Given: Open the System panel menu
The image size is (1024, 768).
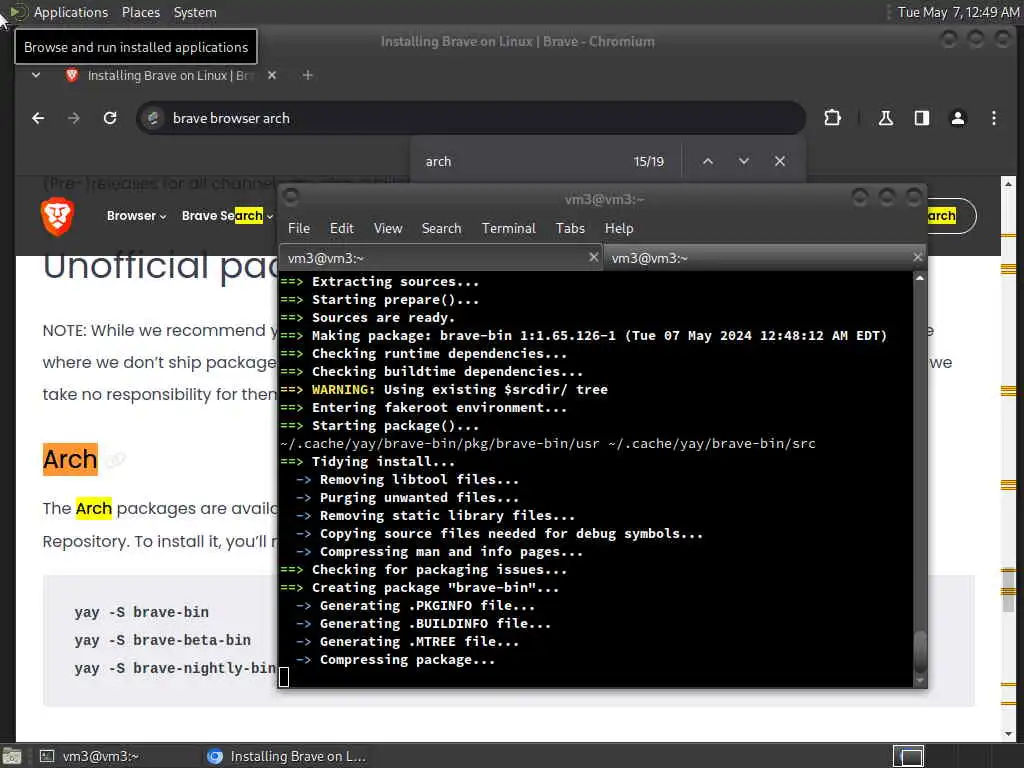Looking at the screenshot, I should click(x=195, y=12).
